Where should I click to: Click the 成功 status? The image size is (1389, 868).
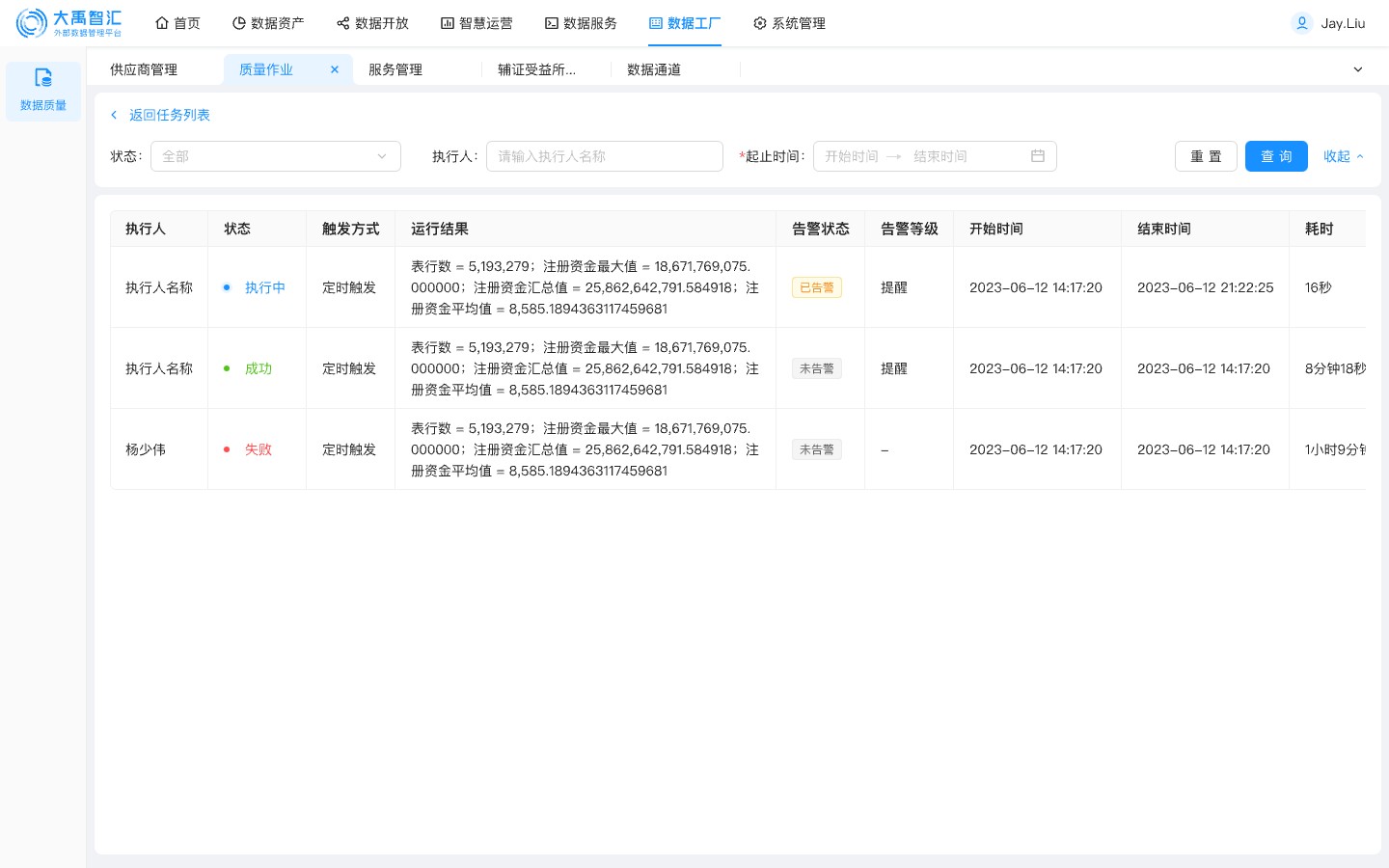coord(259,368)
